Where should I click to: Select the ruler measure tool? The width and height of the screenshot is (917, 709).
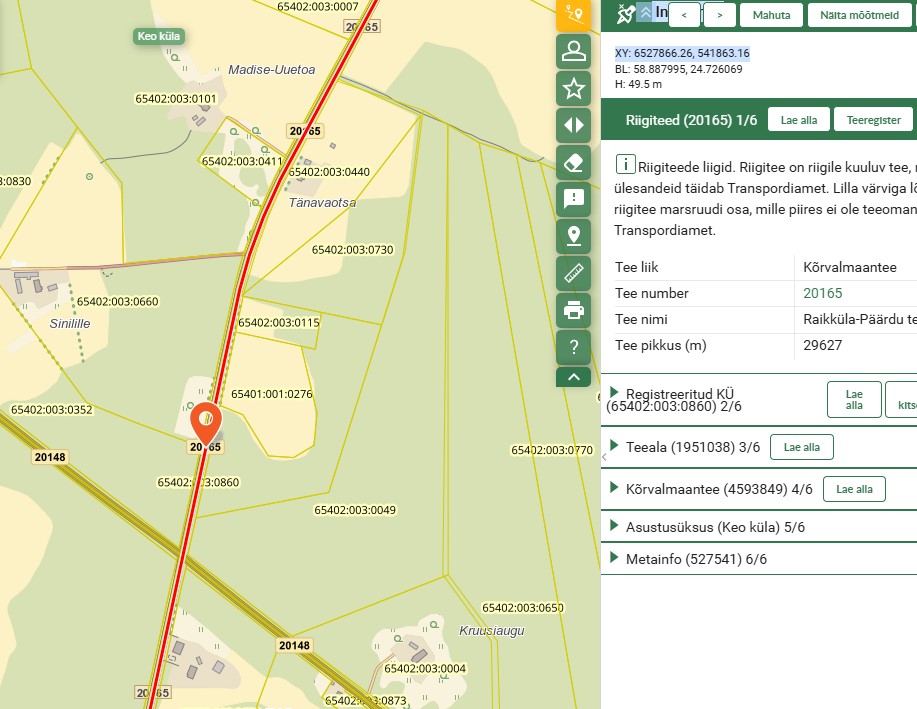pos(574,273)
